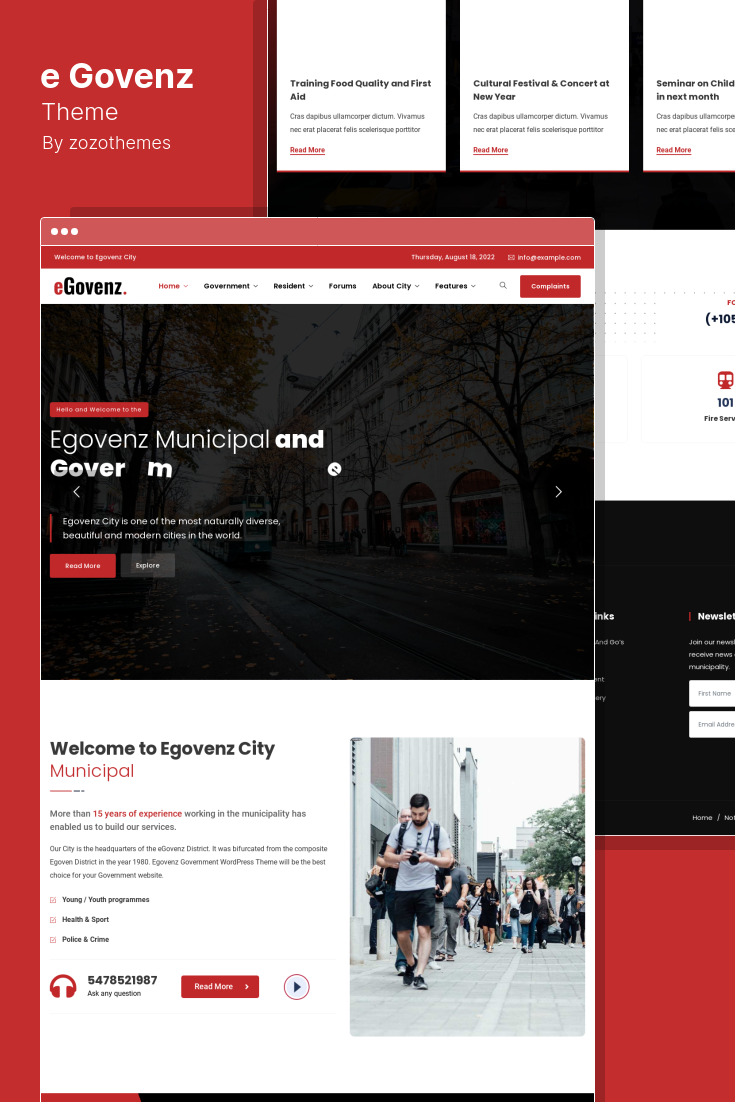Image resolution: width=735 pixels, height=1102 pixels.
Task: Click checkmark icon beside Police & Crime
Action: [53, 940]
